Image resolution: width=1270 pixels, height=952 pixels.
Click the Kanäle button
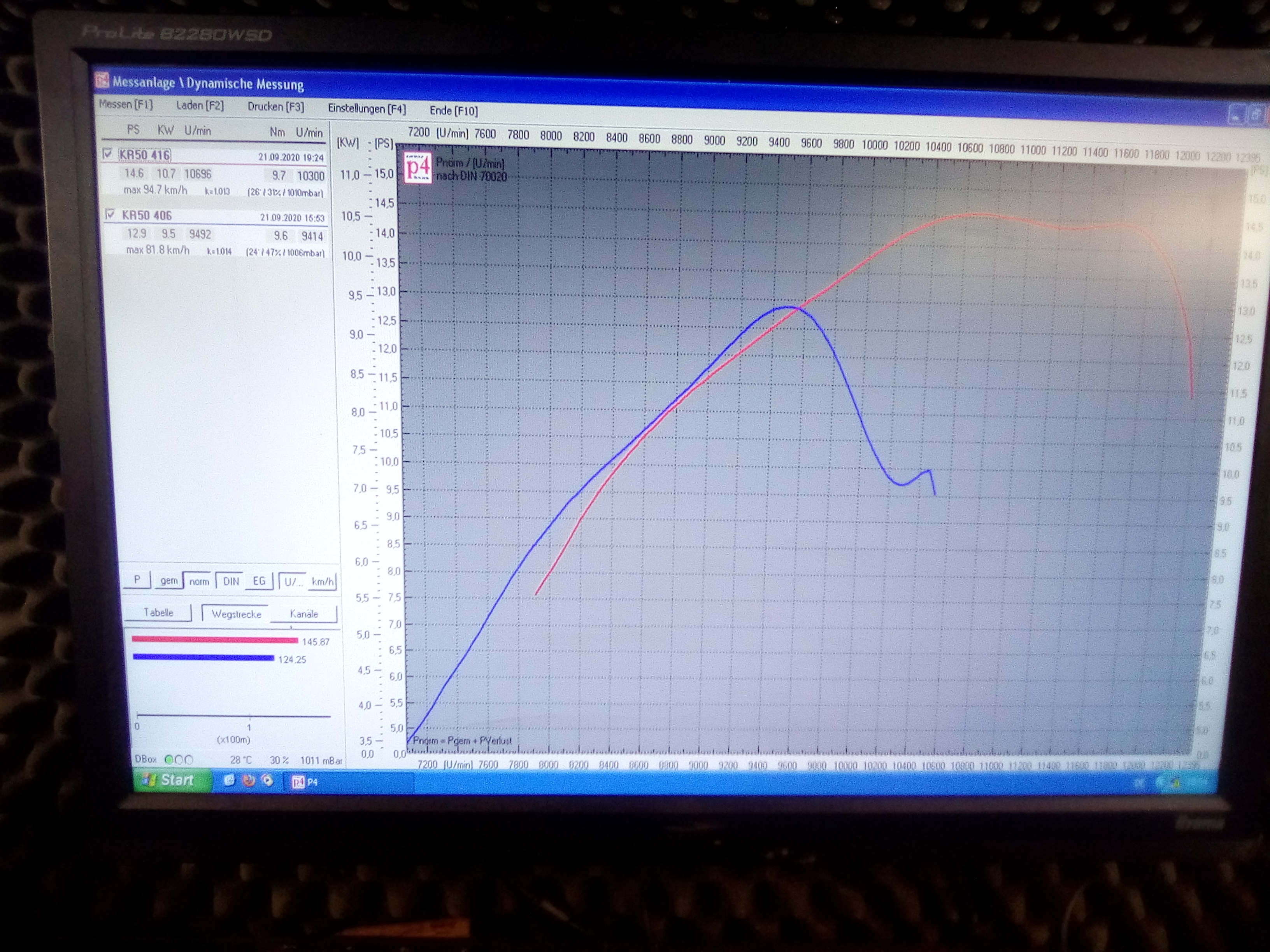point(304,614)
